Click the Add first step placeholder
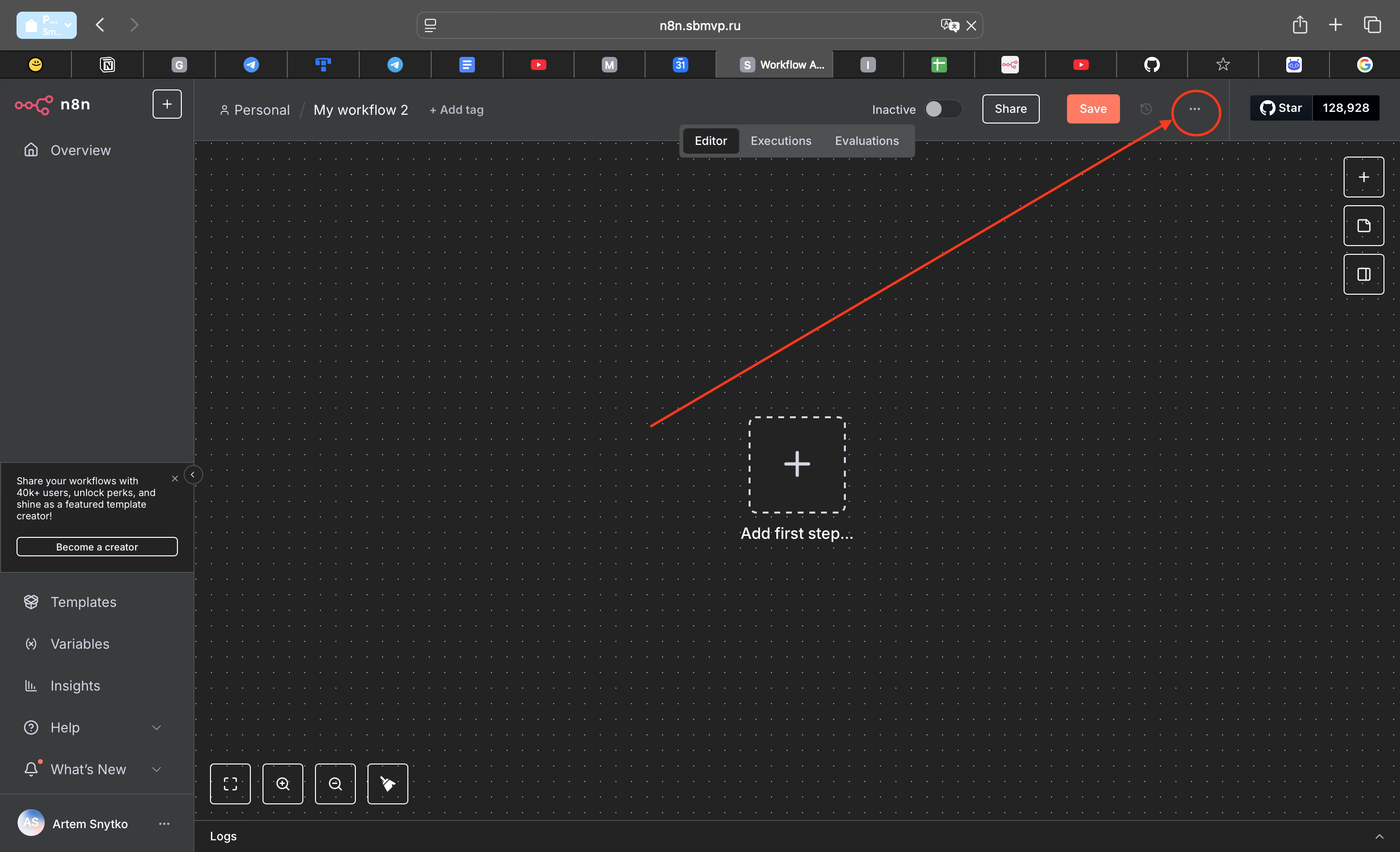 pos(797,464)
